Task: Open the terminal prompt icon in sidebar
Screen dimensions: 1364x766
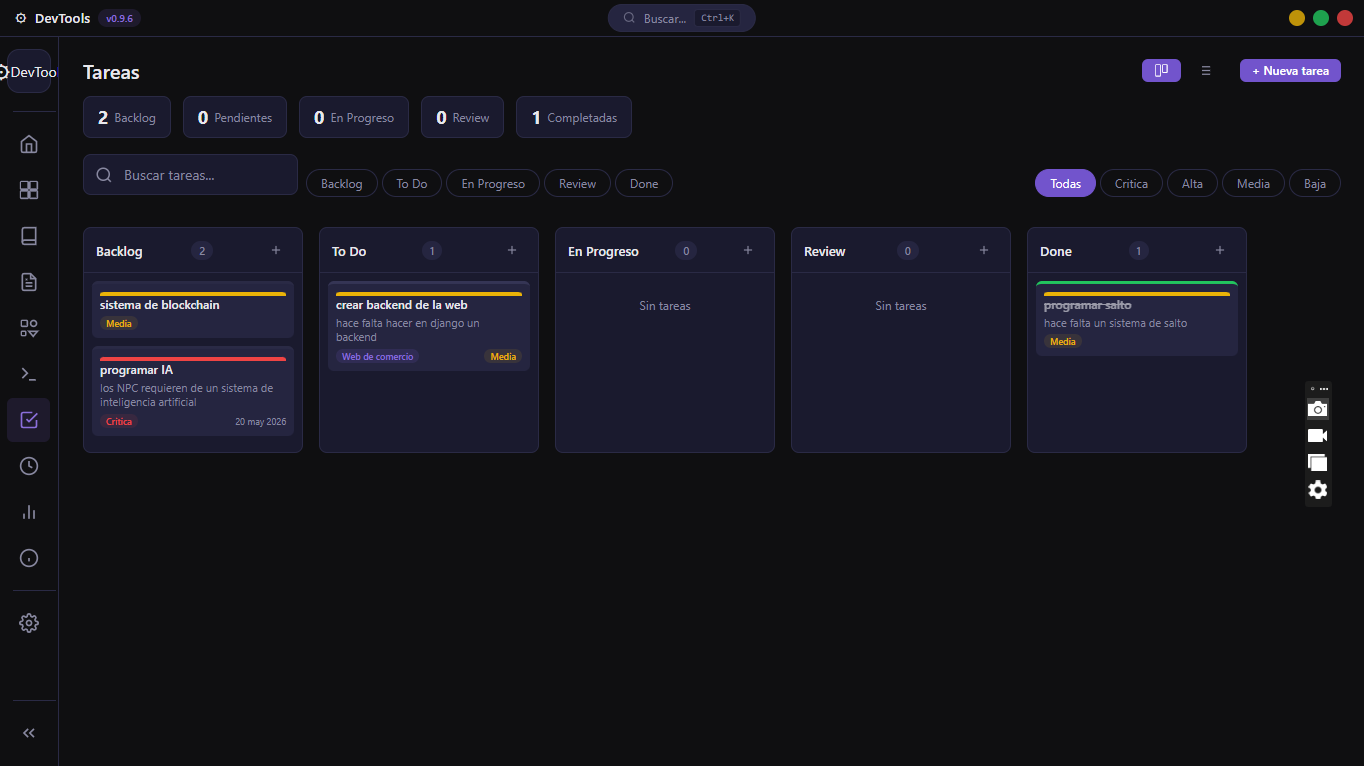Action: tap(29, 374)
